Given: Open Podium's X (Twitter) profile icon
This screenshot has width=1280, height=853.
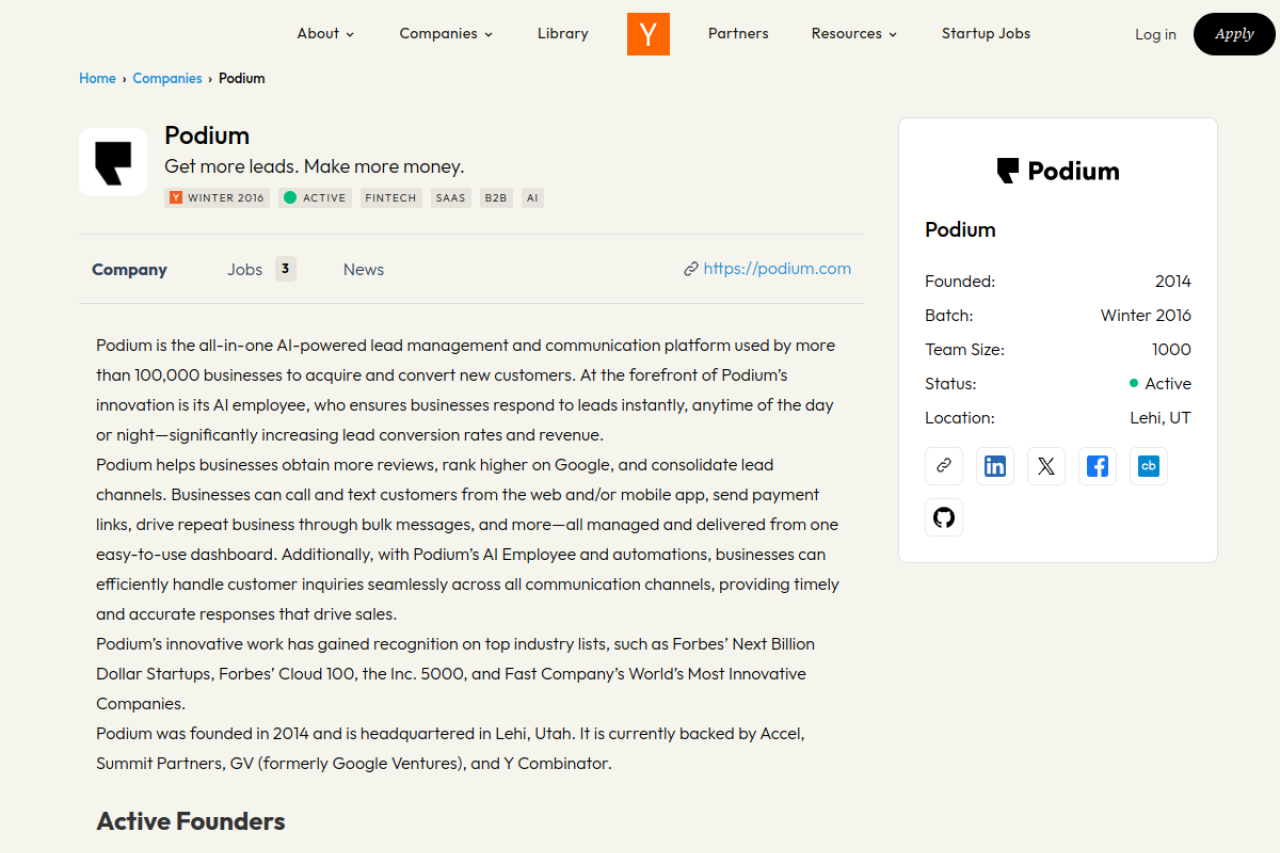Looking at the screenshot, I should 1046,466.
